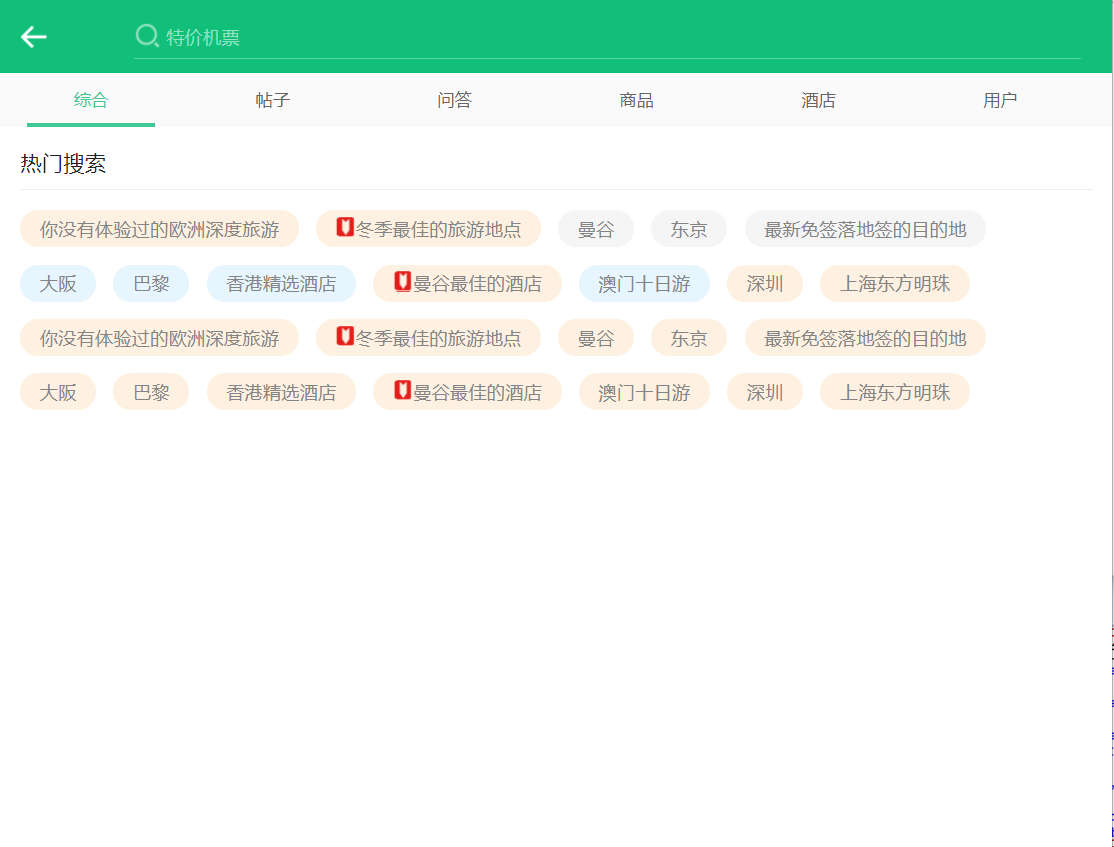Switch to the 综合 tab

pos(91,100)
